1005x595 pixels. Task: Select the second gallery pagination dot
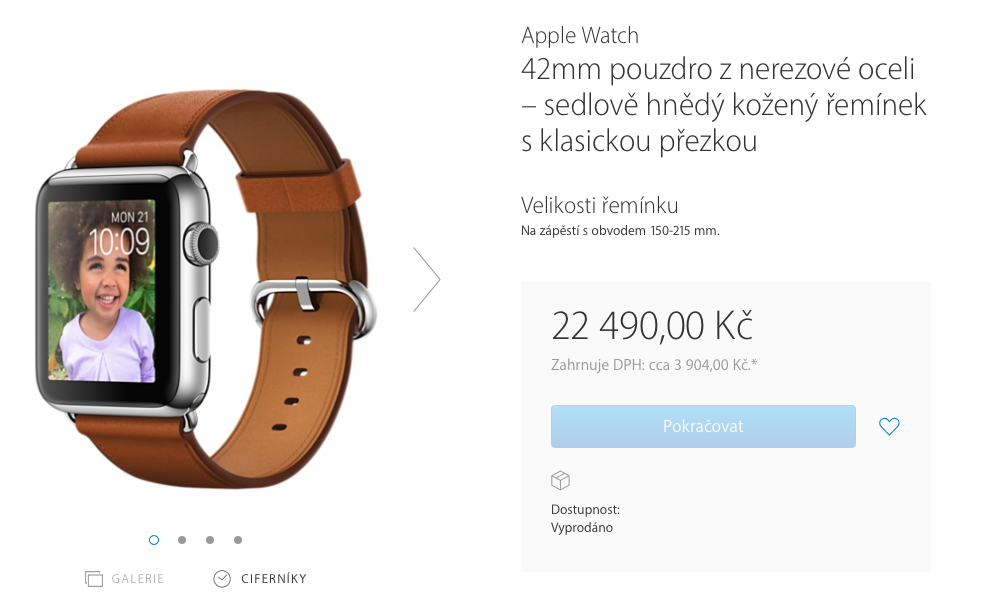pos(182,540)
